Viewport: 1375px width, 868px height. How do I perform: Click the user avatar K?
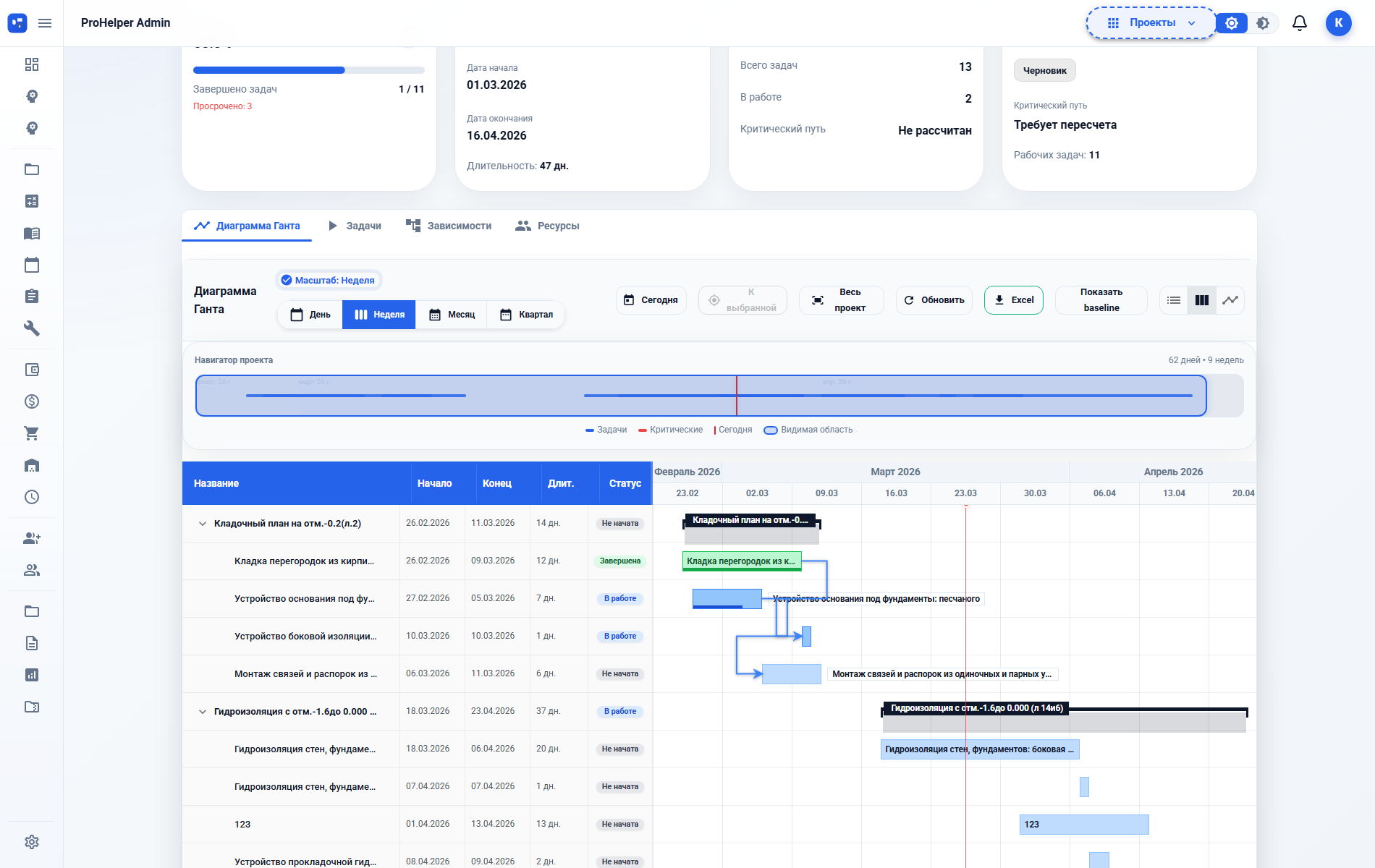[1338, 23]
